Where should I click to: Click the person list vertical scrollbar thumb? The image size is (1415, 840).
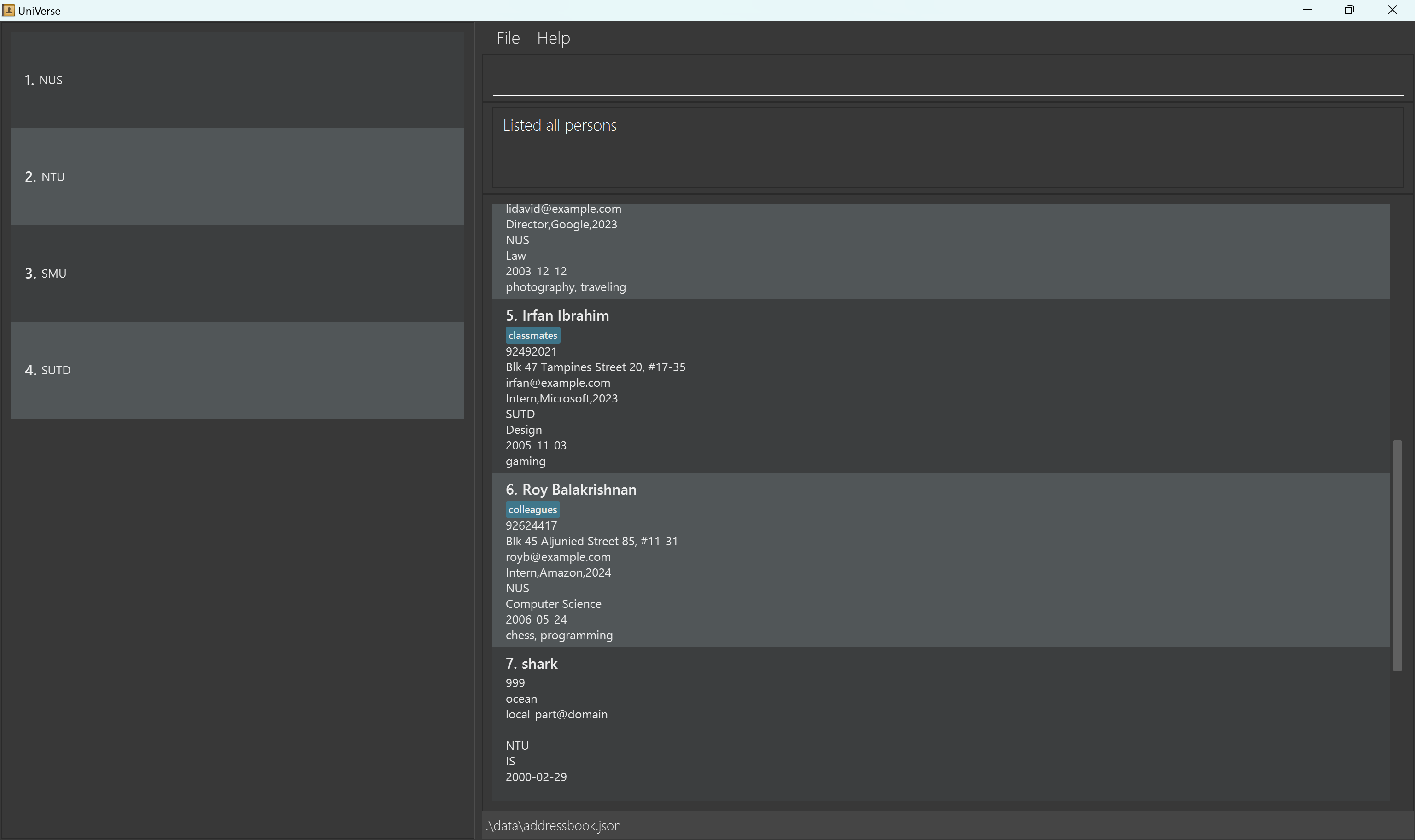coord(1397,555)
